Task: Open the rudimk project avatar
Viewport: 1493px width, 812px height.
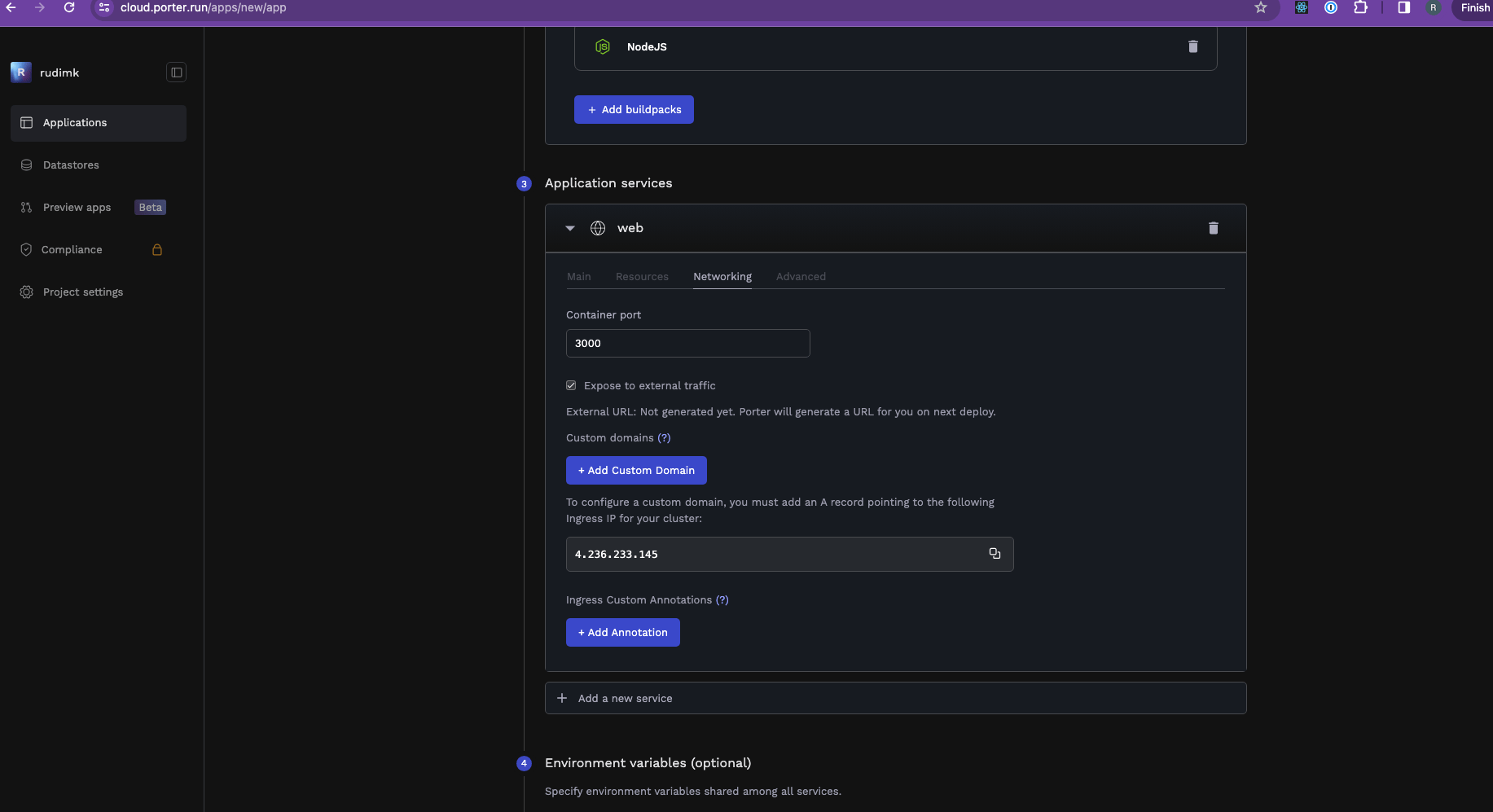Action: (x=21, y=72)
